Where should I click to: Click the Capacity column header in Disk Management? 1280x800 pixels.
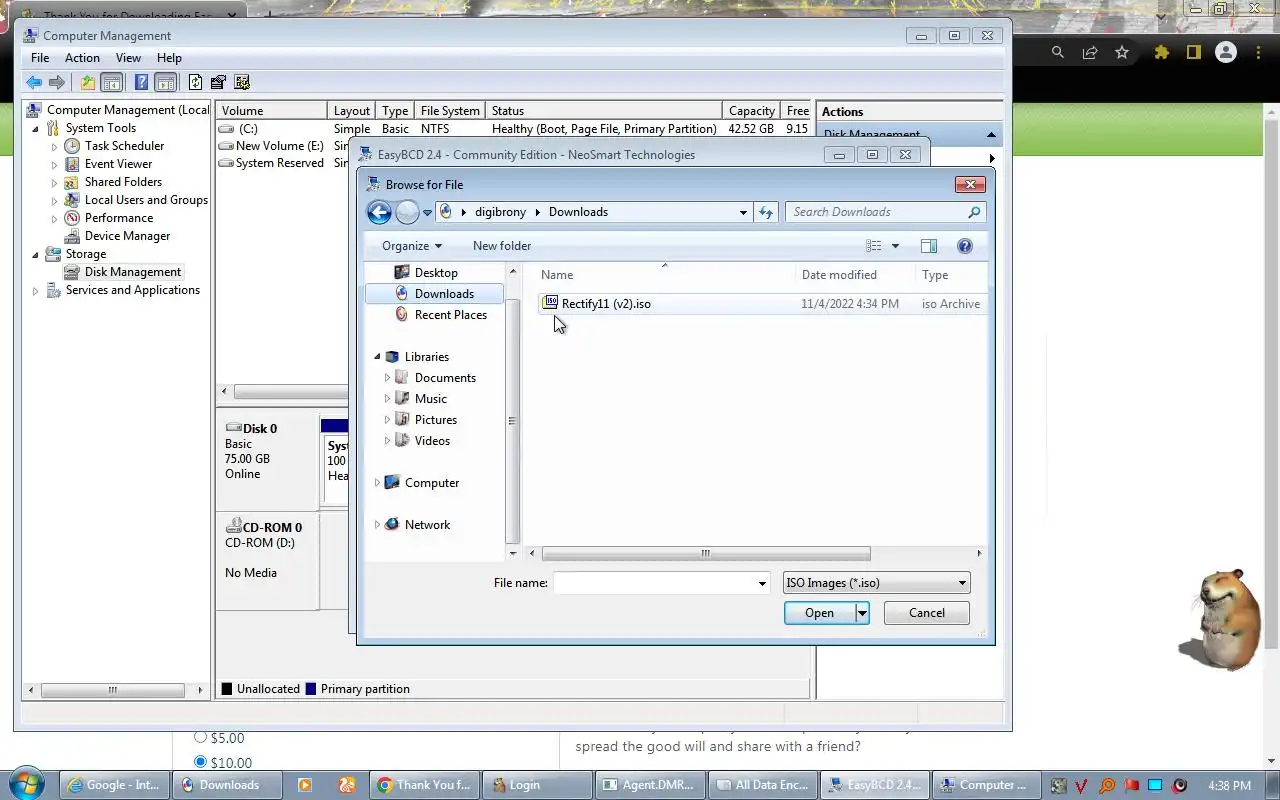pyautogui.click(x=751, y=111)
